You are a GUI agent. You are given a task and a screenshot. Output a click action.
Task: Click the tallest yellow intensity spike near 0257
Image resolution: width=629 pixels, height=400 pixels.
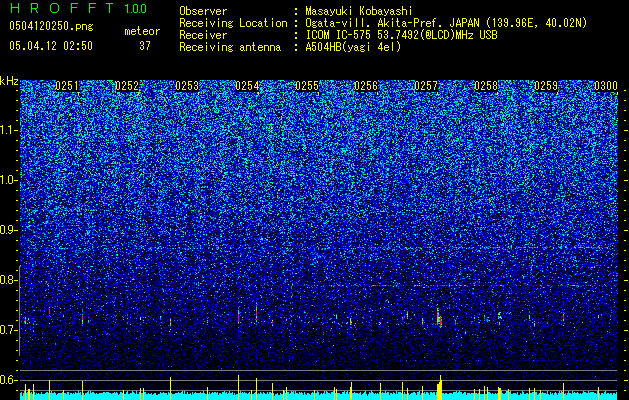(440, 388)
